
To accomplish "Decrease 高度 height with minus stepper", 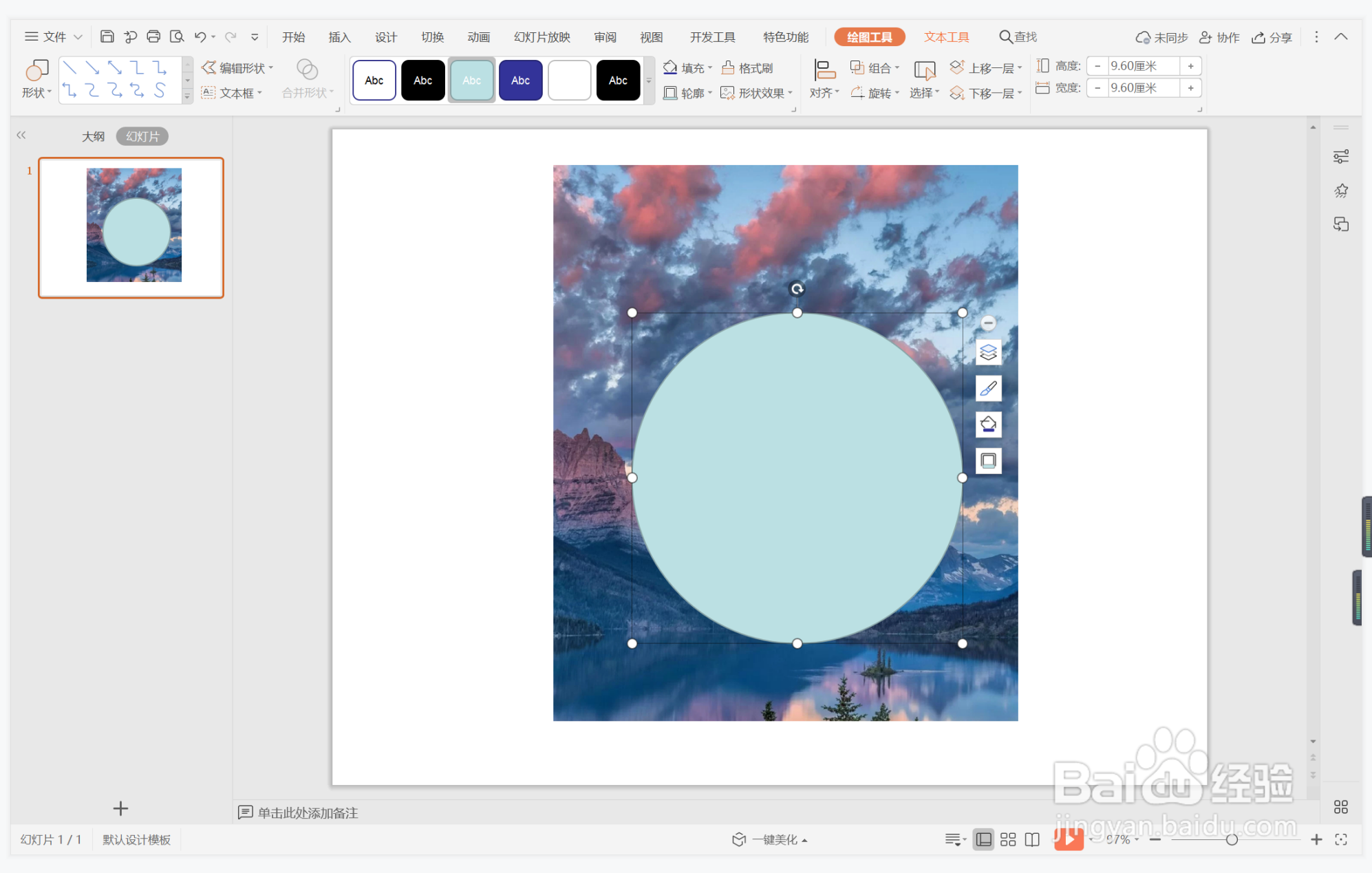I will coord(1097,66).
